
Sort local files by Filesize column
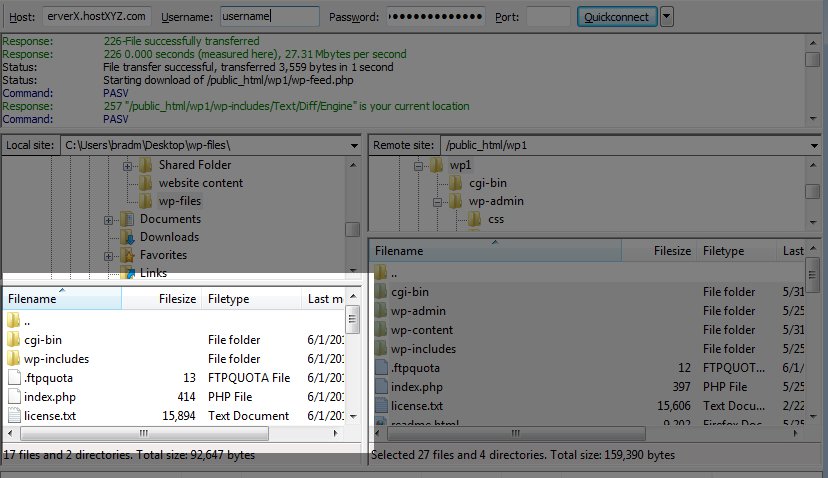(x=162, y=298)
